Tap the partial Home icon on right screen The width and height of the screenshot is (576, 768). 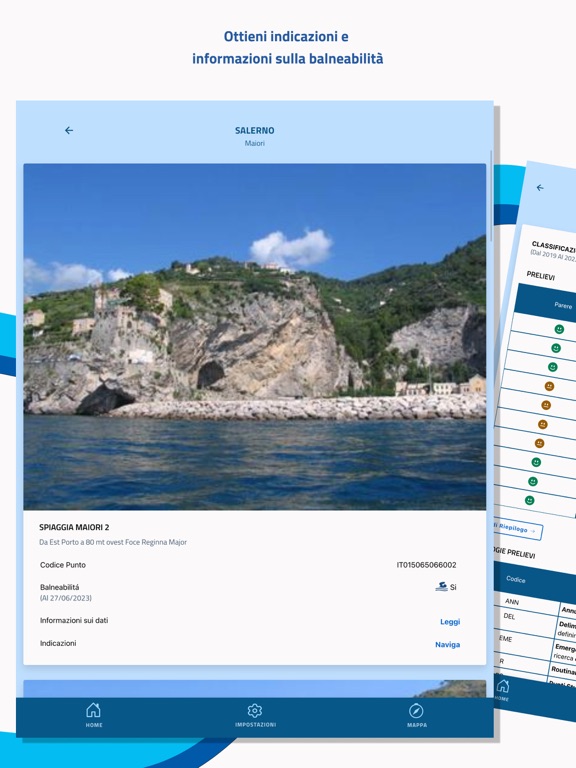[503, 686]
